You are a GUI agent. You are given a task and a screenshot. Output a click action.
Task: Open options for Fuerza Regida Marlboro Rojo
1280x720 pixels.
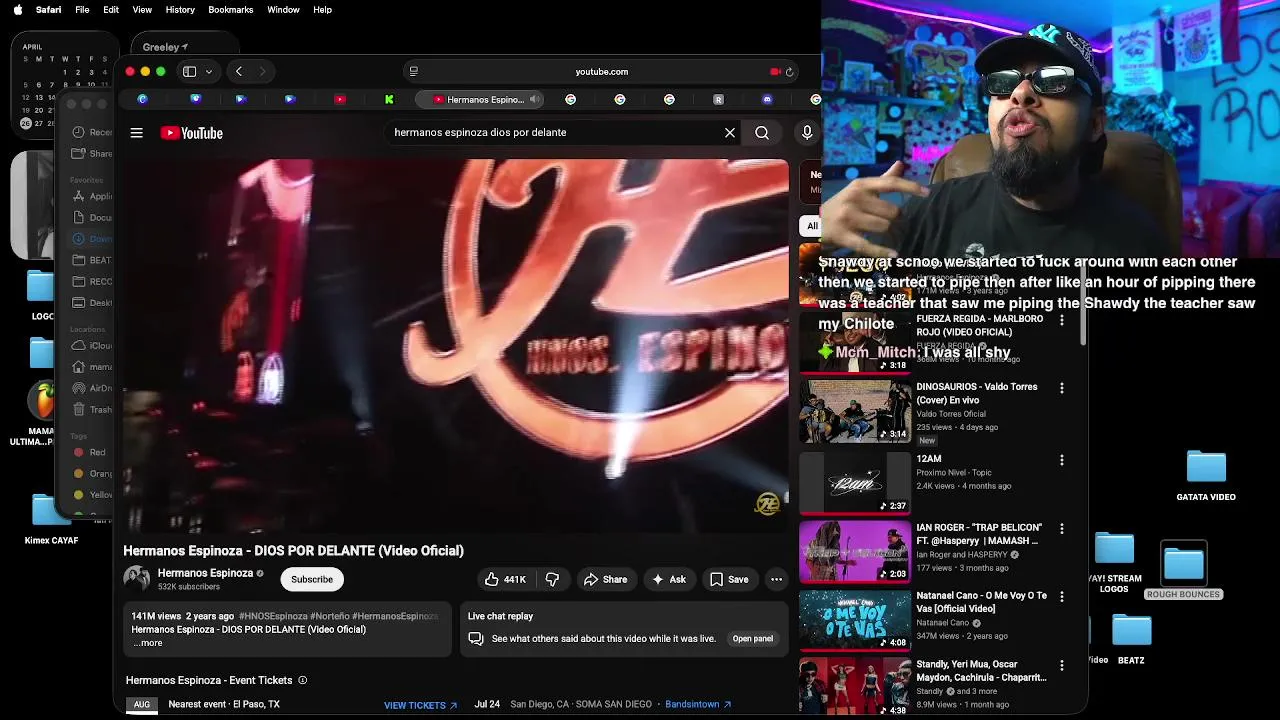click(1062, 320)
